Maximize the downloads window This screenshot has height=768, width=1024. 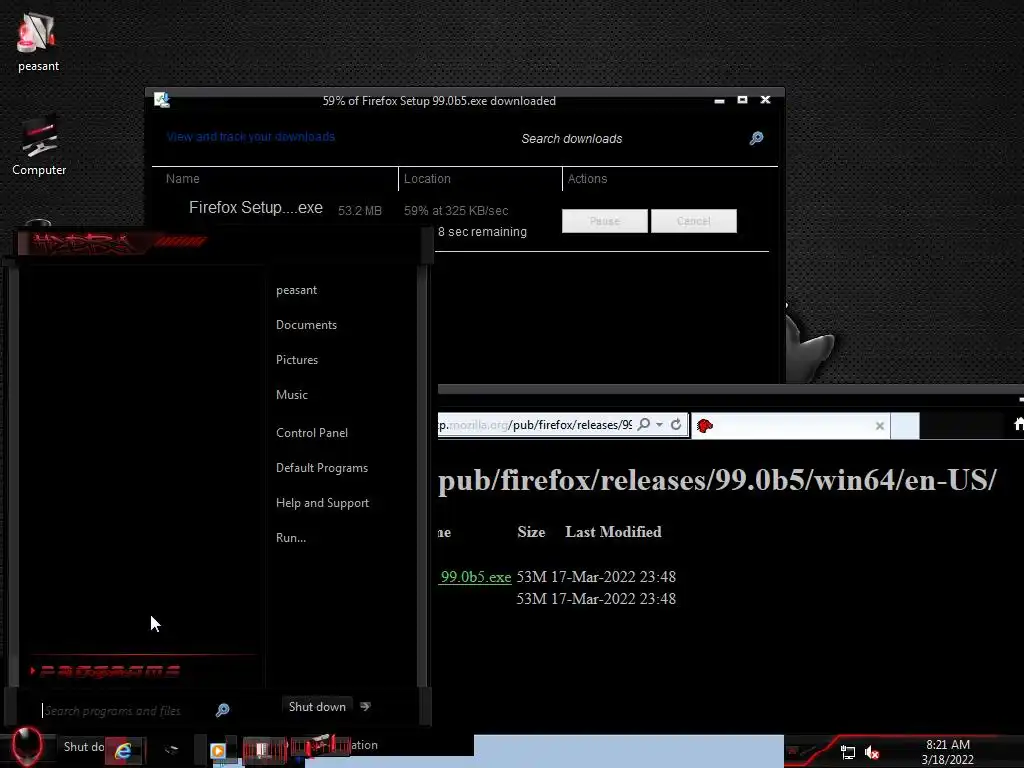point(743,100)
